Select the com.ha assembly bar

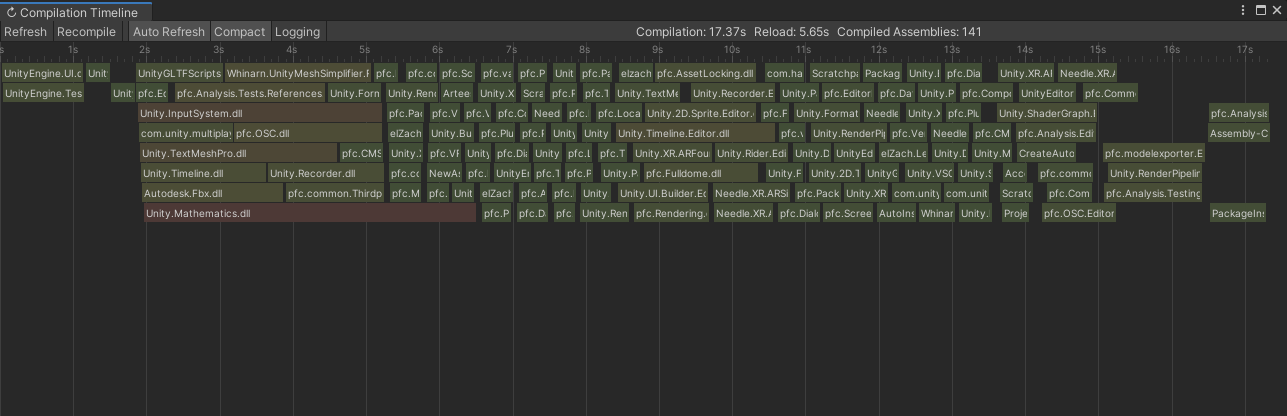pyautogui.click(x=784, y=73)
